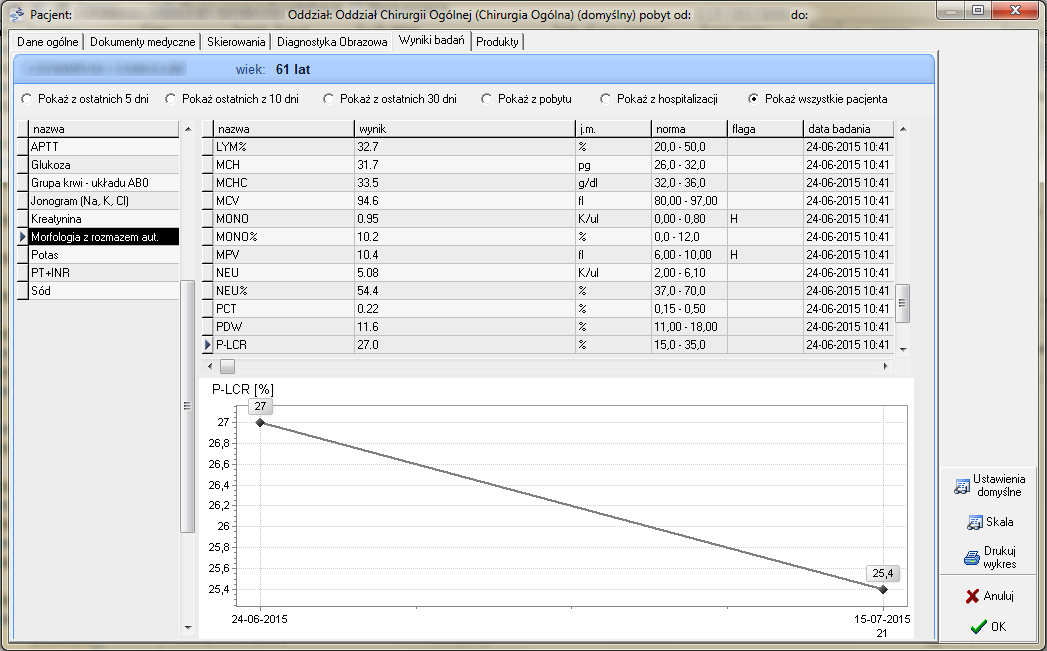Click the MONO result row name

pyautogui.click(x=232, y=219)
